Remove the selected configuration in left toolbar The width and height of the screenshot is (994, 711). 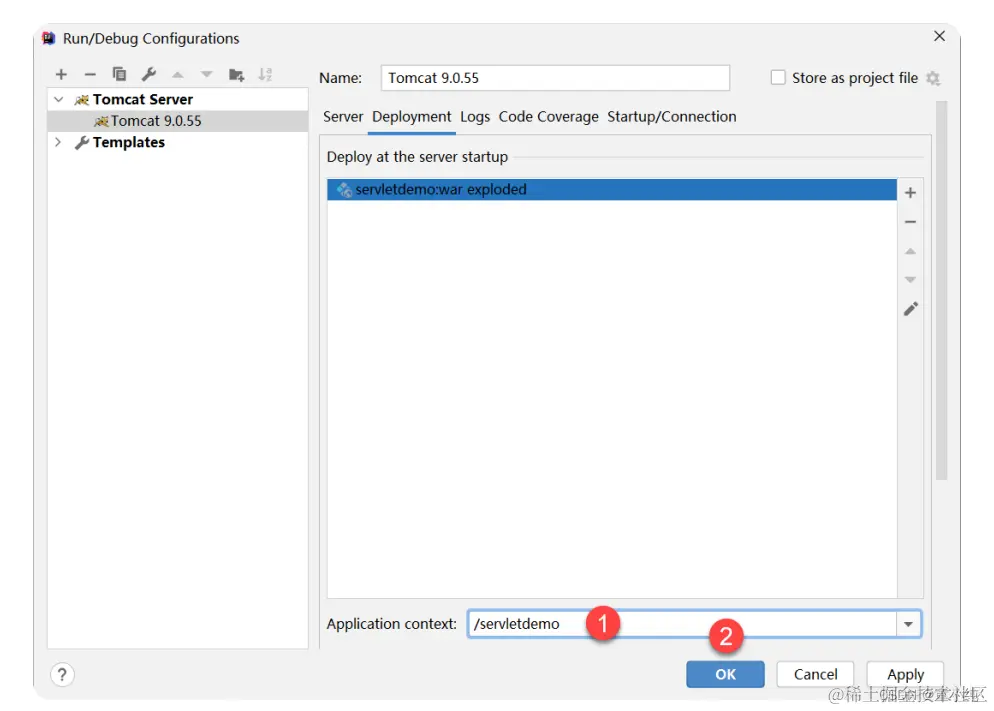90,75
